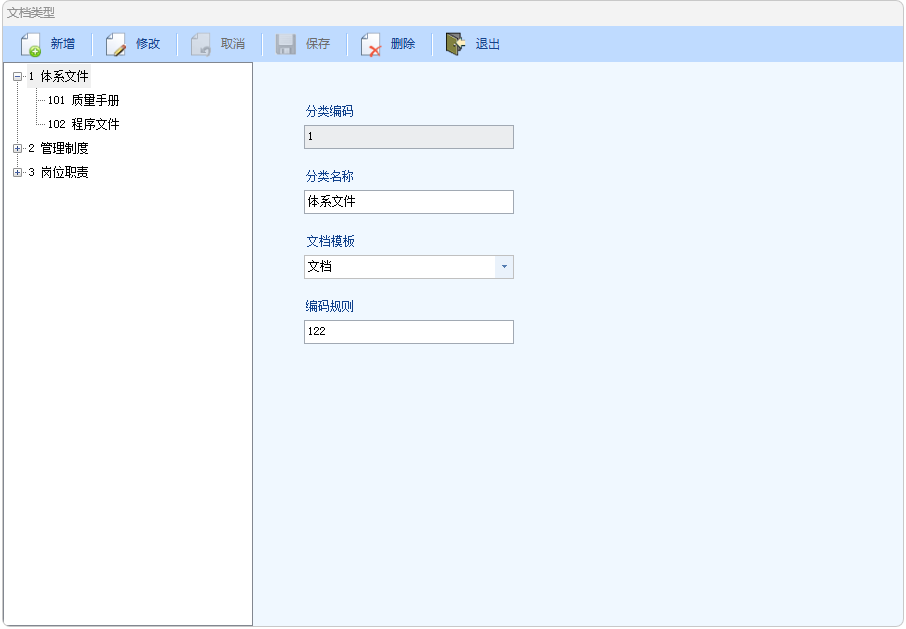Click the 分类编码 label

click(329, 111)
